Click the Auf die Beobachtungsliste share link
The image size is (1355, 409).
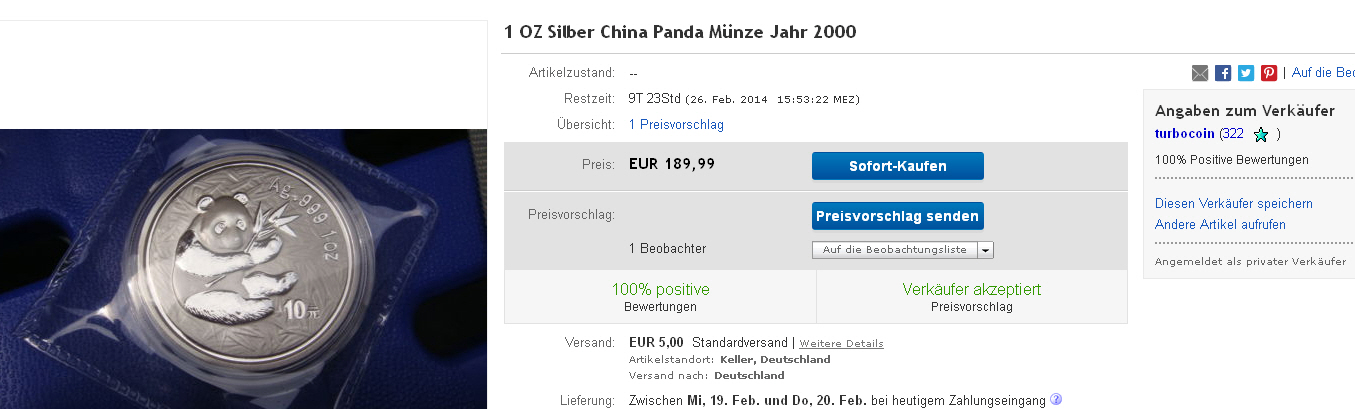point(1323,73)
